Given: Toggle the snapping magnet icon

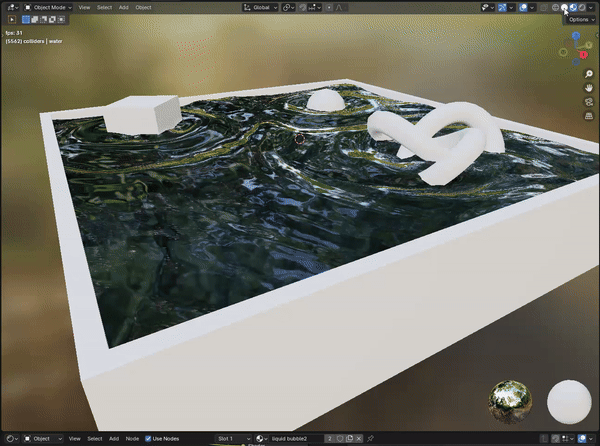Looking at the screenshot, I should (303, 7).
